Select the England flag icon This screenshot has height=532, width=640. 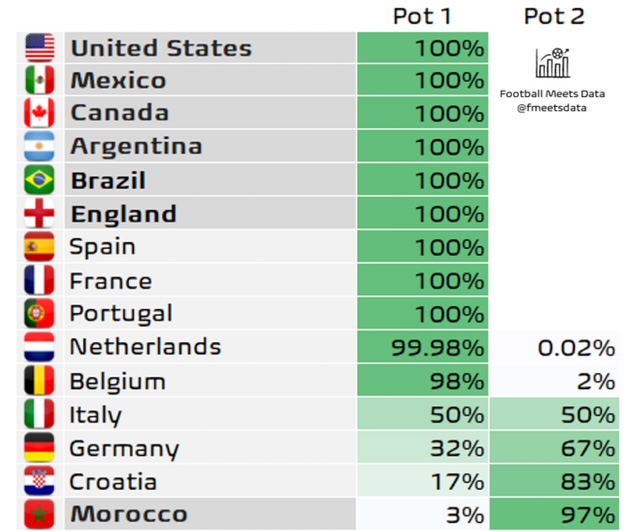(x=39, y=214)
